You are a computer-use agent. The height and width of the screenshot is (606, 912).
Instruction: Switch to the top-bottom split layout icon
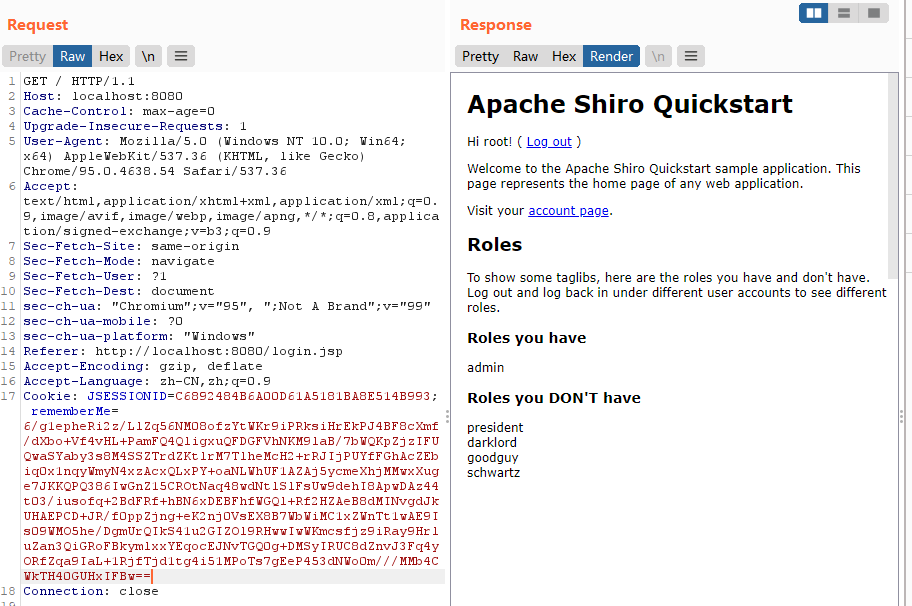pyautogui.click(x=844, y=13)
